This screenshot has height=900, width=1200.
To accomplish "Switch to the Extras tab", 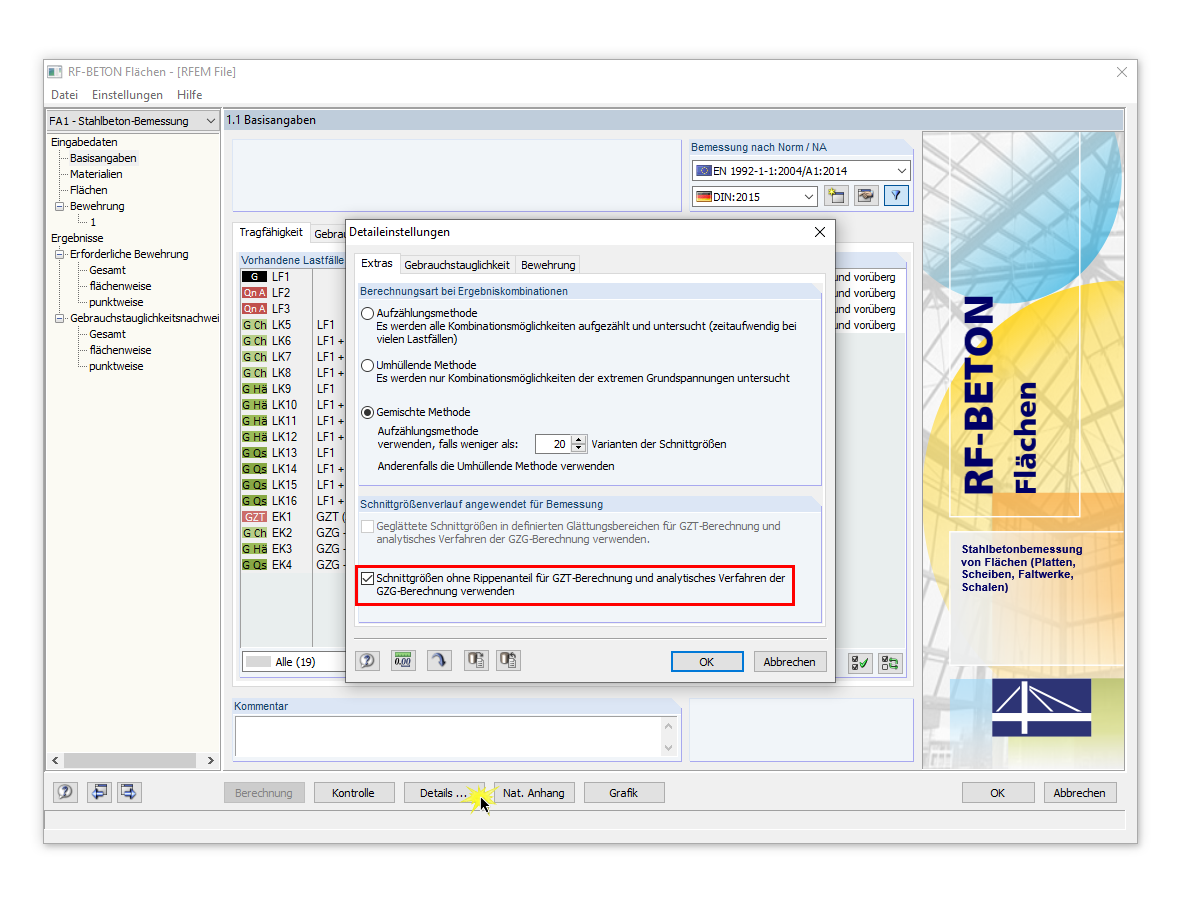I will [376, 264].
